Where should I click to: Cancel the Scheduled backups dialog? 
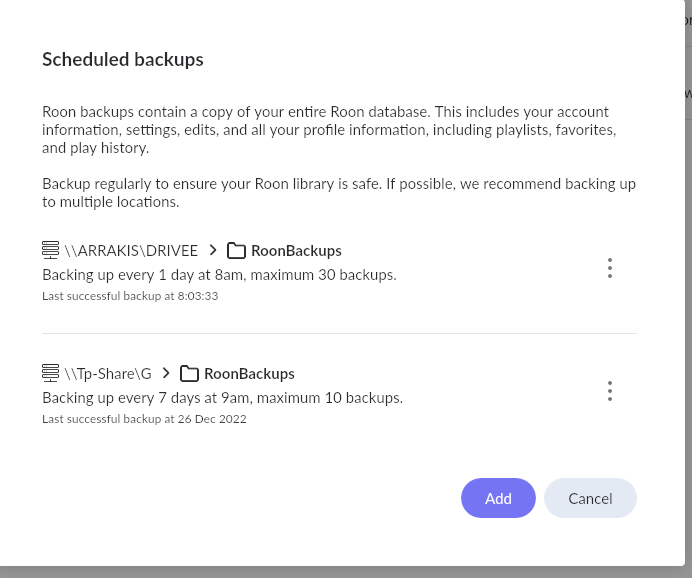590,498
